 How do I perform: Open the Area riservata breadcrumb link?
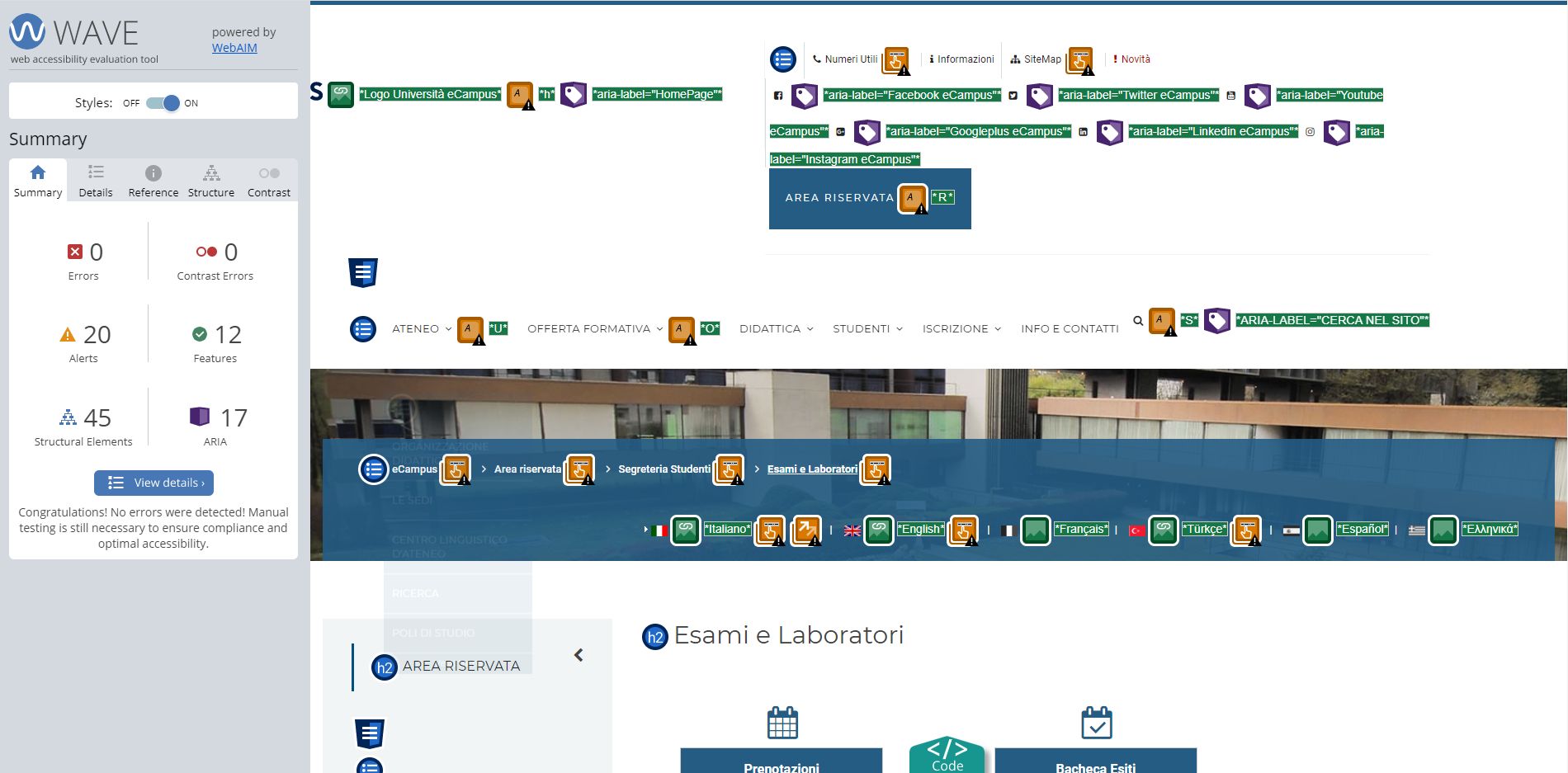(527, 469)
